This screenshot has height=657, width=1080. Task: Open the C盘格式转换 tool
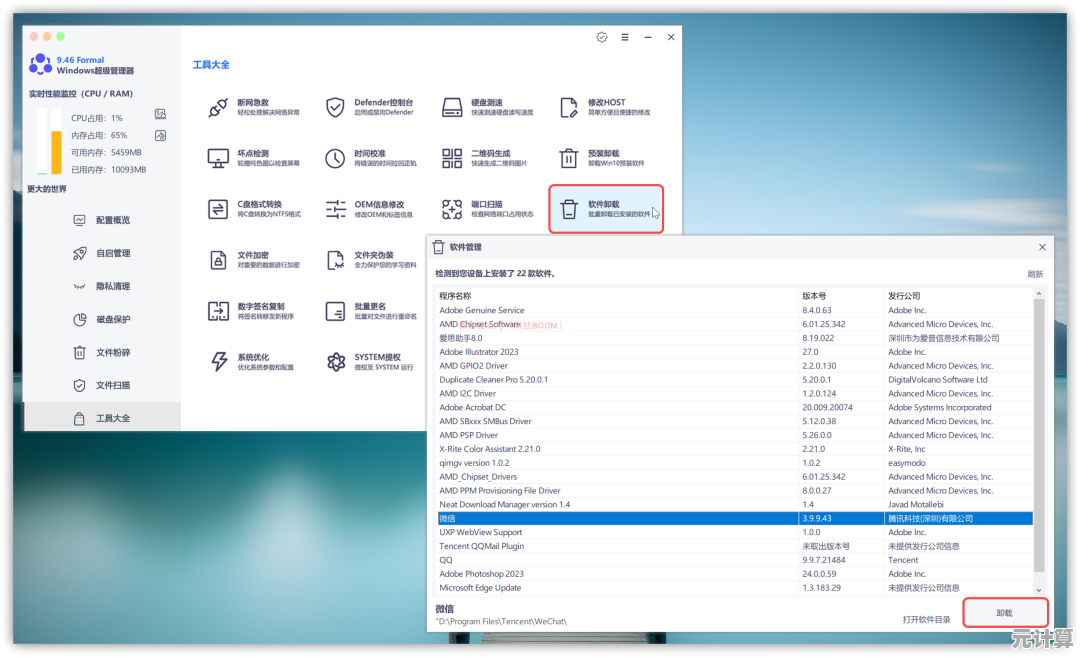point(253,209)
